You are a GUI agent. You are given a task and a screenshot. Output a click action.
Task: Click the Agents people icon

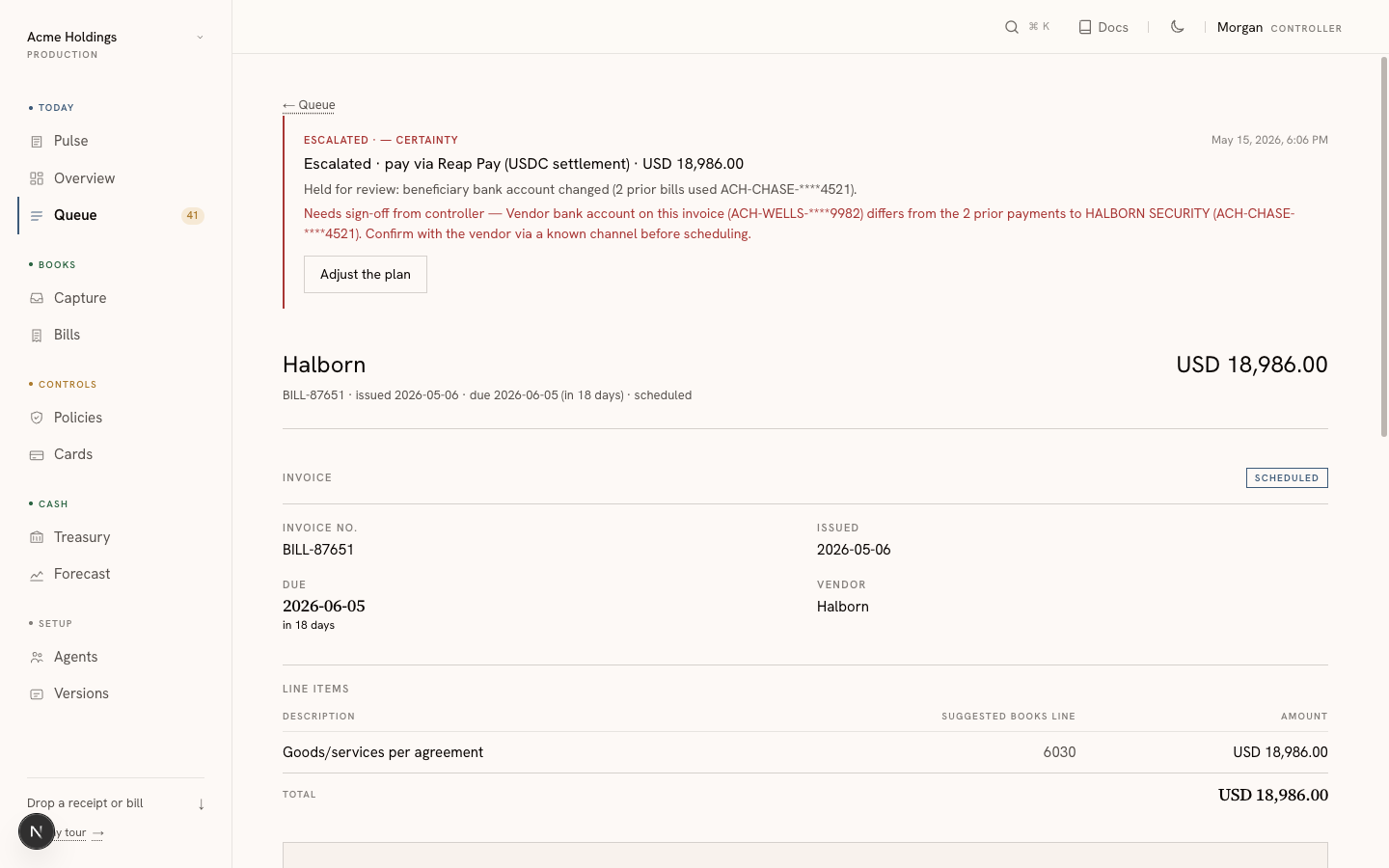(37, 658)
